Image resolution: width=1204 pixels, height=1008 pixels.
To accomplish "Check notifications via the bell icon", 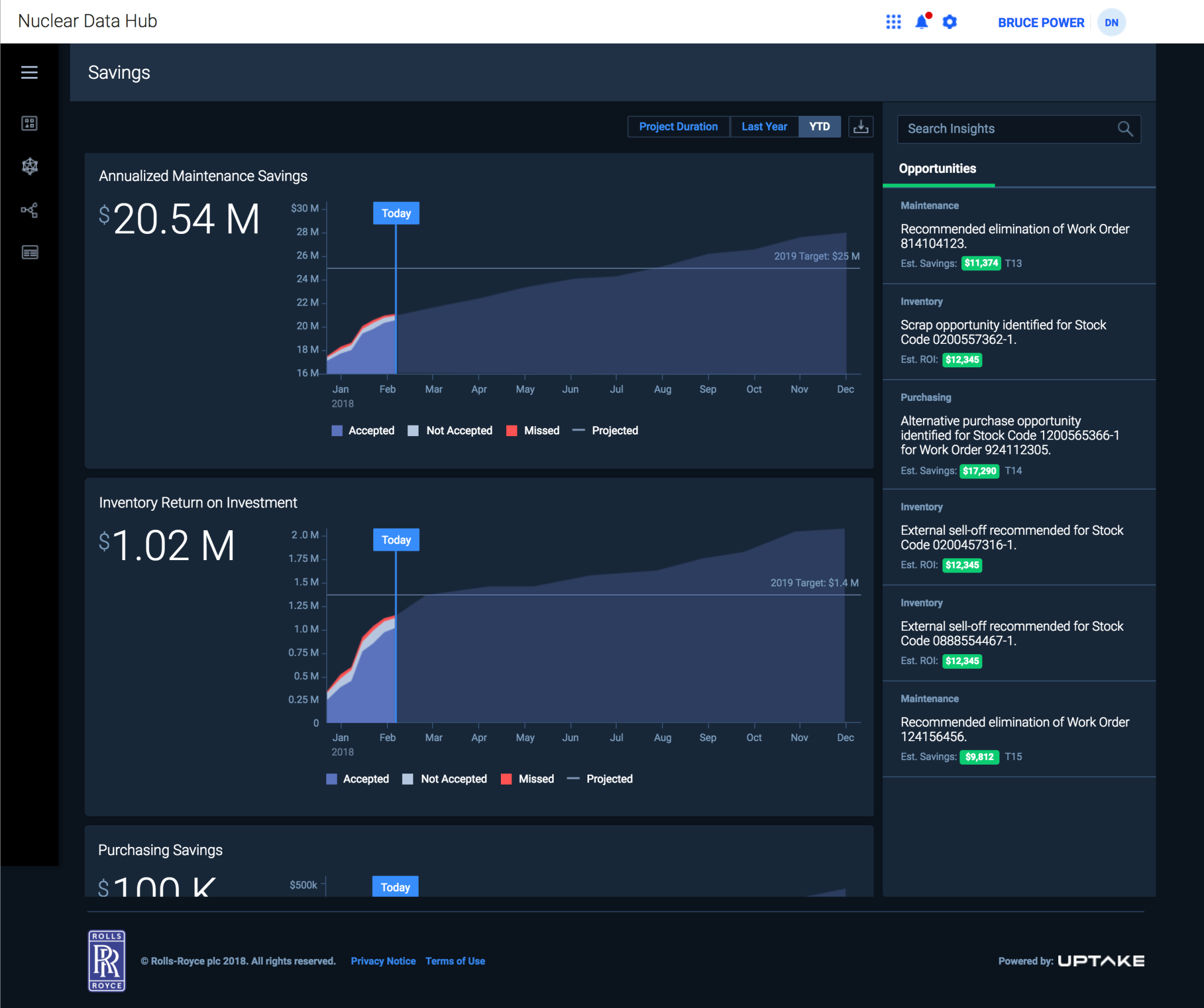I will pos(921,22).
